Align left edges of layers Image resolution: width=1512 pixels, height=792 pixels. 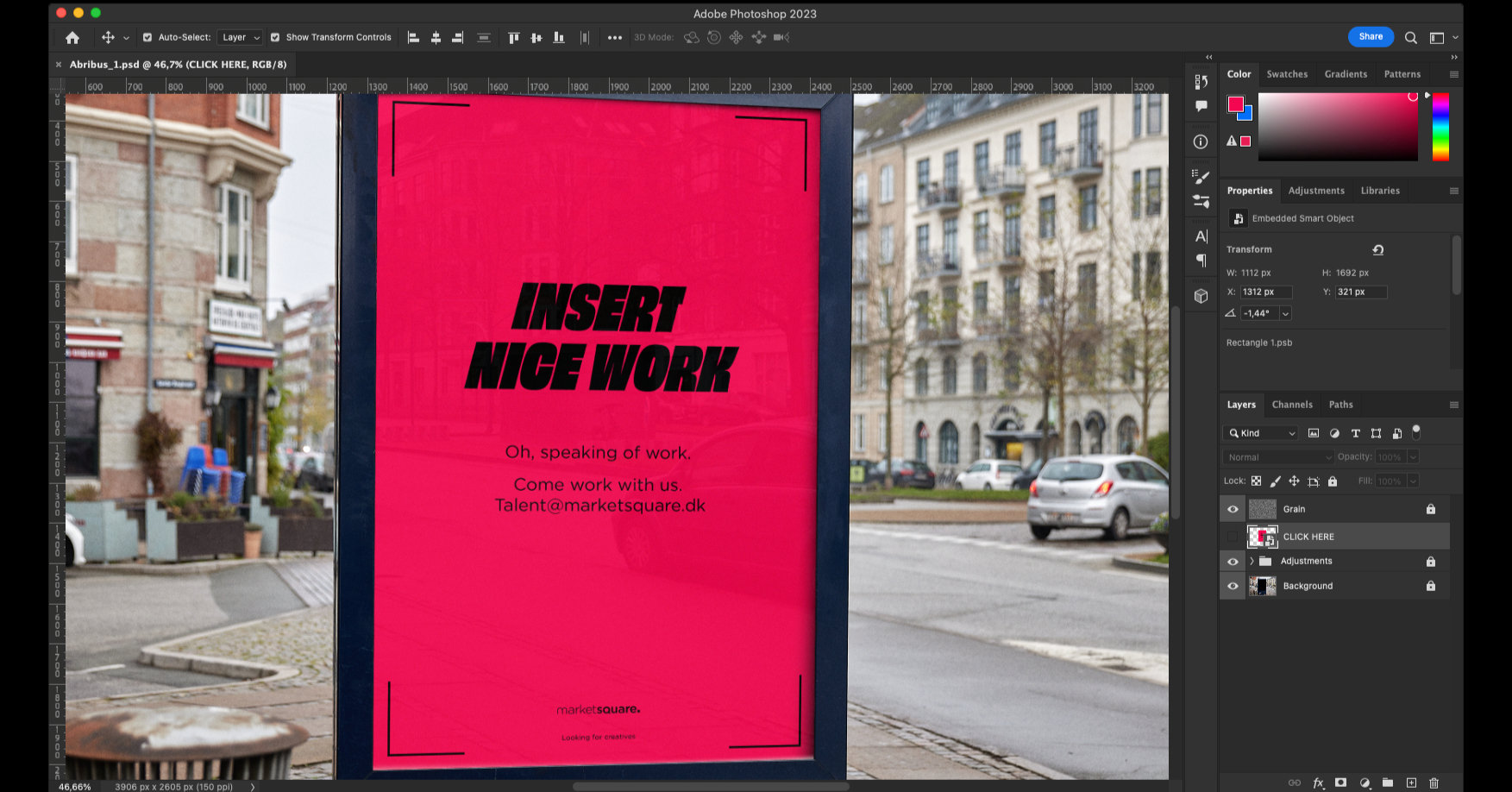(413, 37)
